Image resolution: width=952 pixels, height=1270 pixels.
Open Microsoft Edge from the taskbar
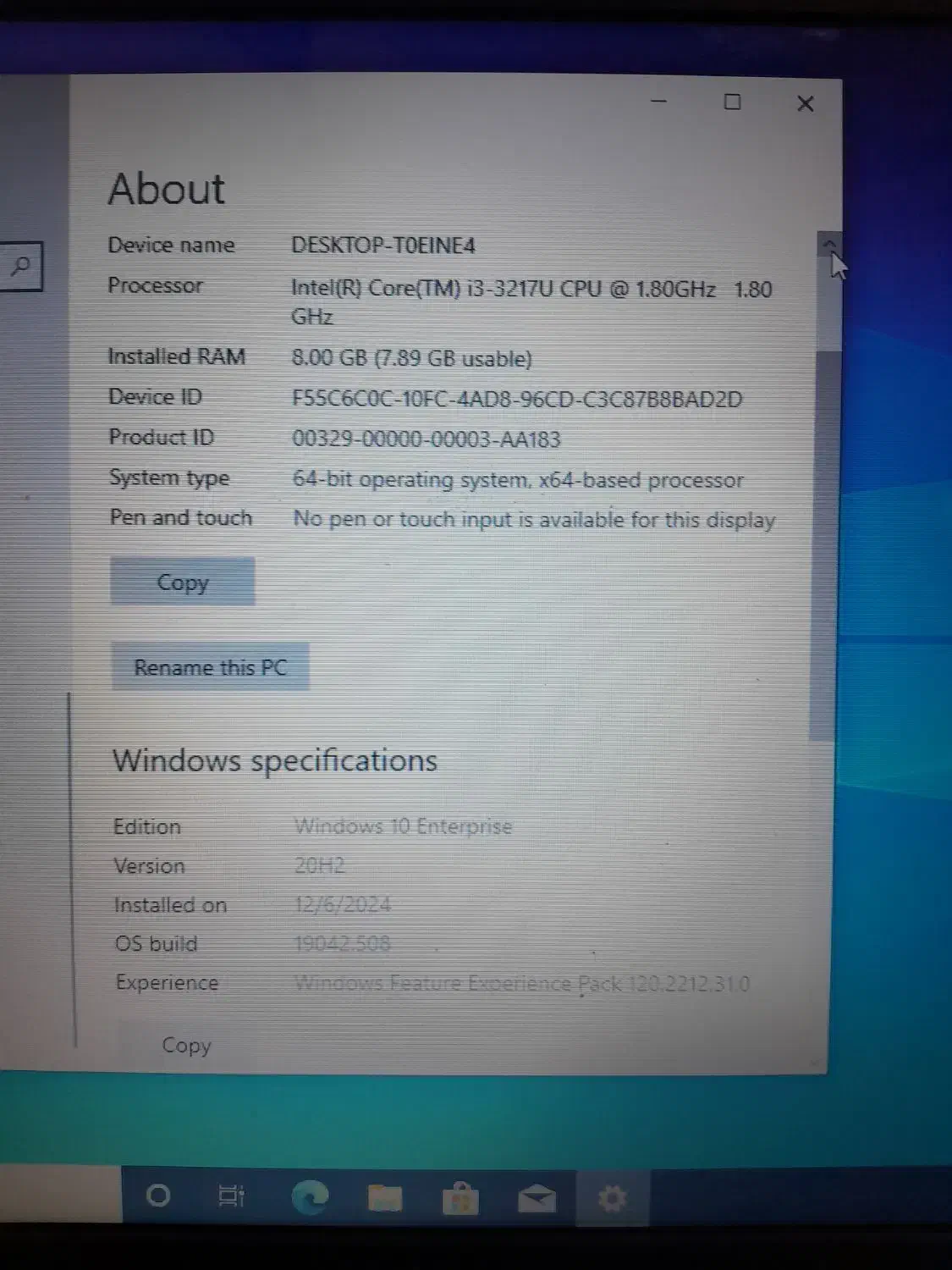[311, 1198]
